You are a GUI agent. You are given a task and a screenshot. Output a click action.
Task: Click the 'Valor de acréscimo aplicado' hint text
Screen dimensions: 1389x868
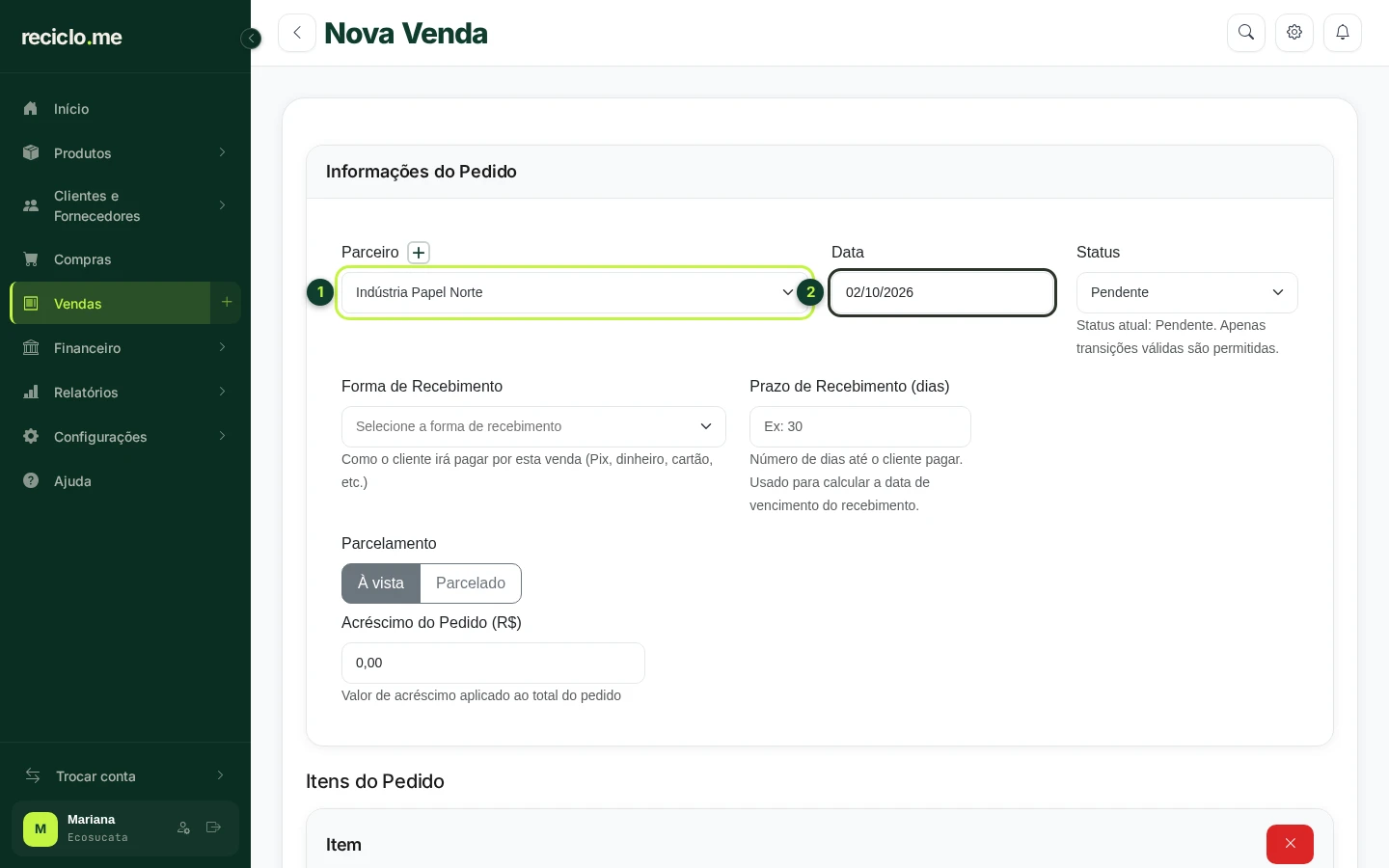[x=481, y=695]
